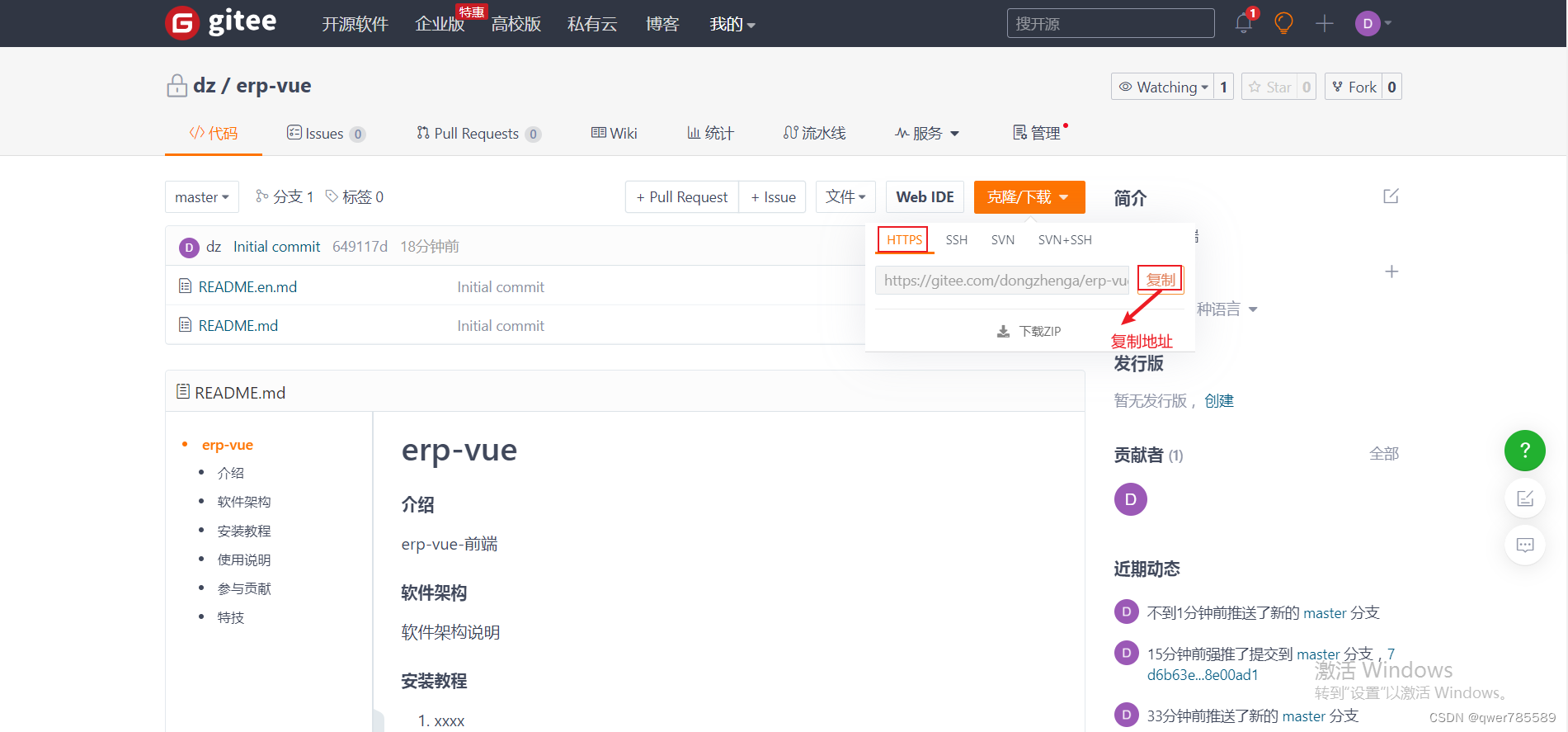Click the green help question-mark button
The image size is (1568, 732).
click(x=1525, y=451)
